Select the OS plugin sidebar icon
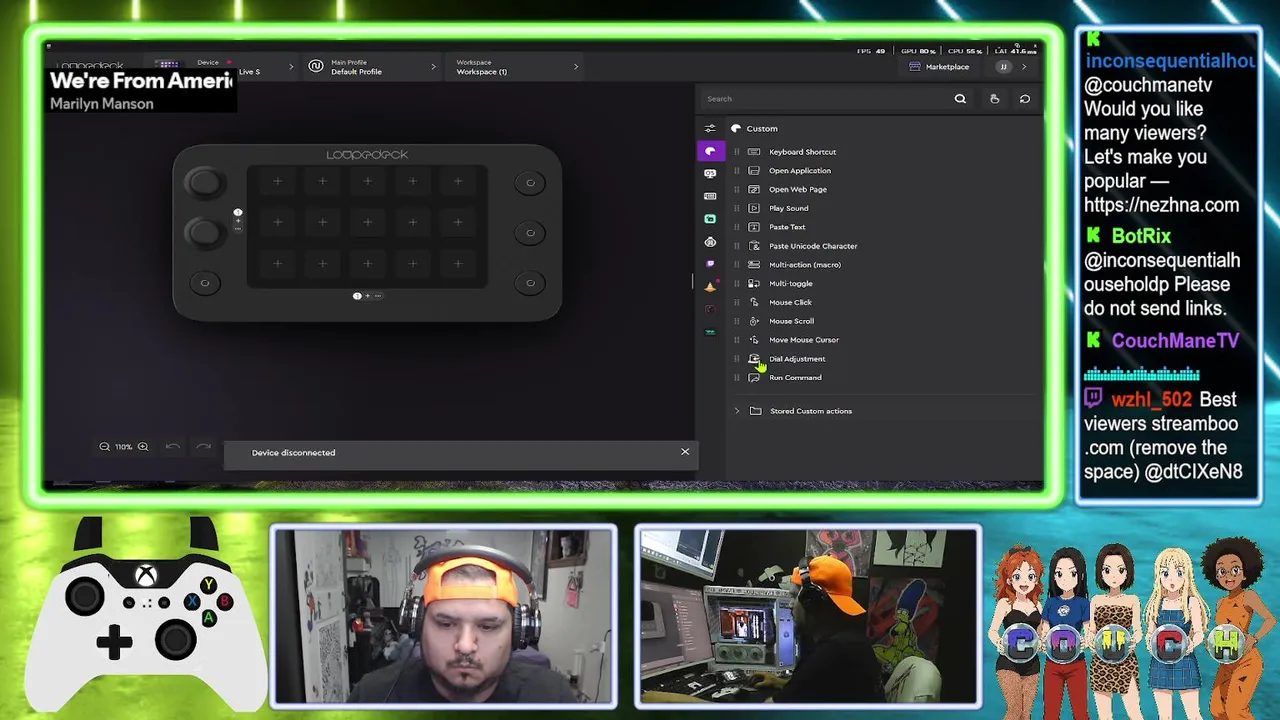 coord(710,173)
